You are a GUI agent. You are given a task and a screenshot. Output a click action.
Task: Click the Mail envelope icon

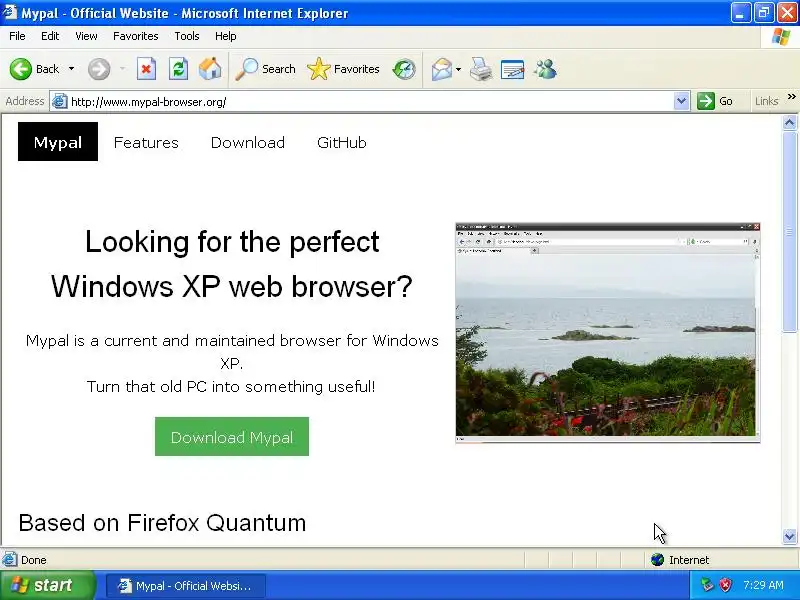pyautogui.click(x=442, y=69)
